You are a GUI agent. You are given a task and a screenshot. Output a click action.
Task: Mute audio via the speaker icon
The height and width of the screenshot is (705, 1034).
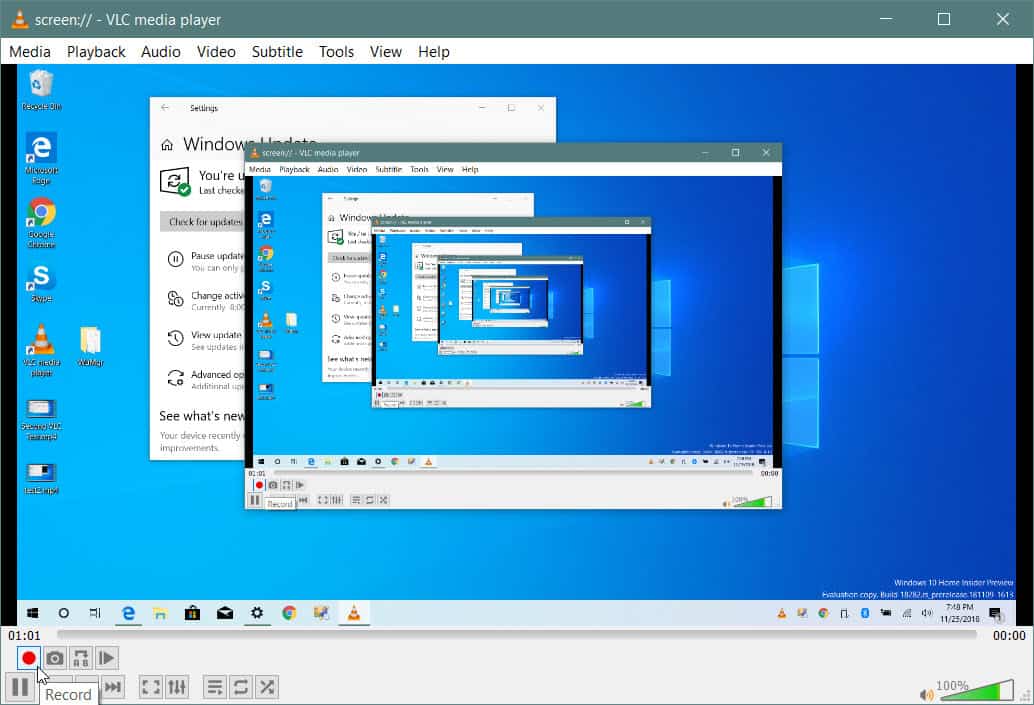pos(927,694)
